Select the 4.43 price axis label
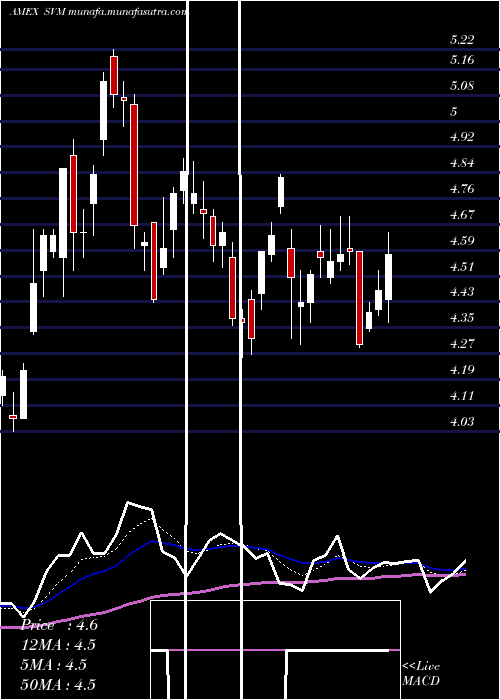This screenshot has height=700, width=500. (462, 292)
